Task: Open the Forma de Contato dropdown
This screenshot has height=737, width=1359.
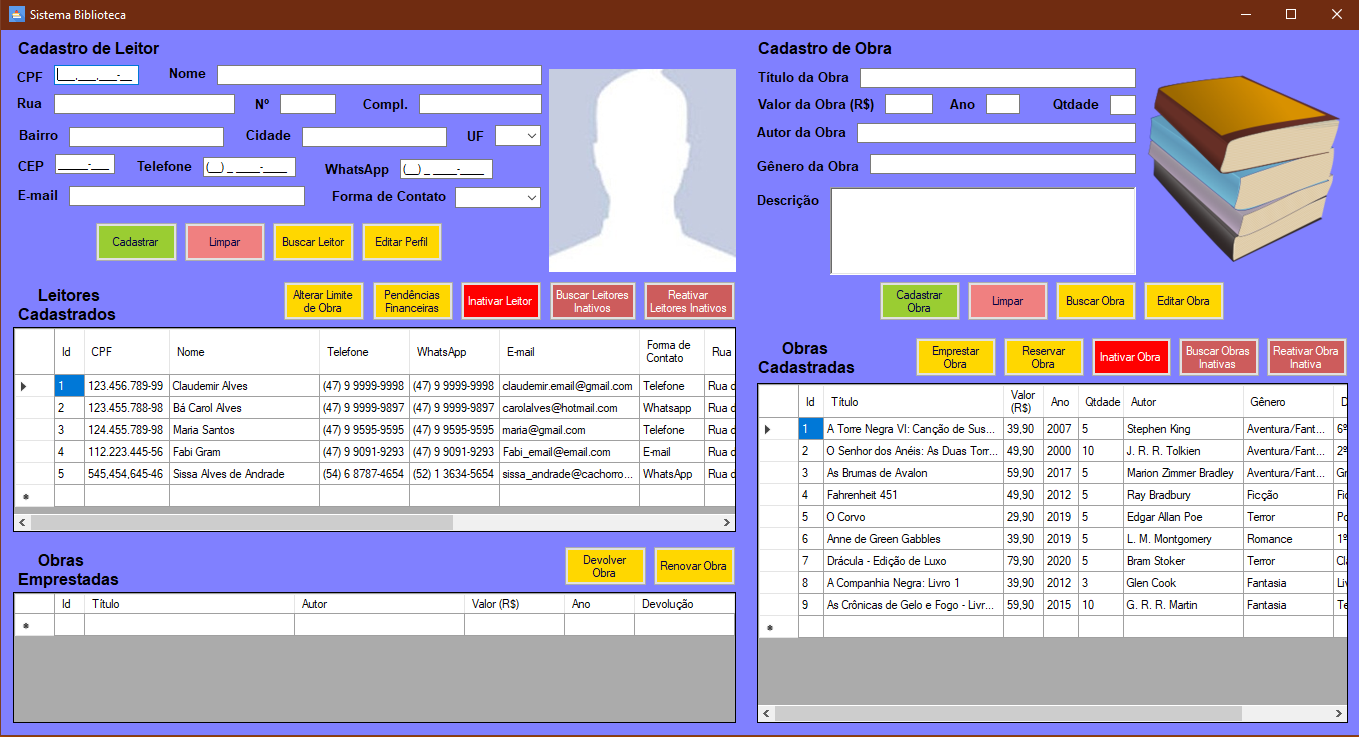Action: click(531, 197)
